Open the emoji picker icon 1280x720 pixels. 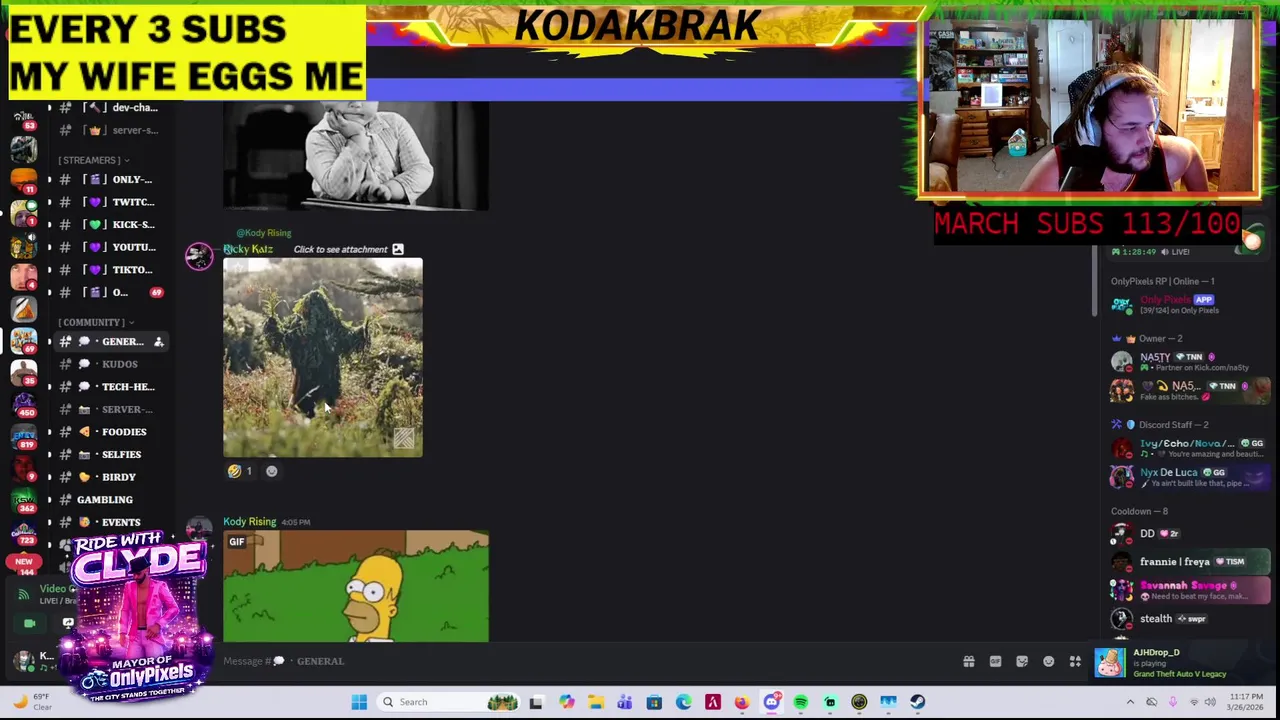pyautogui.click(x=1048, y=661)
